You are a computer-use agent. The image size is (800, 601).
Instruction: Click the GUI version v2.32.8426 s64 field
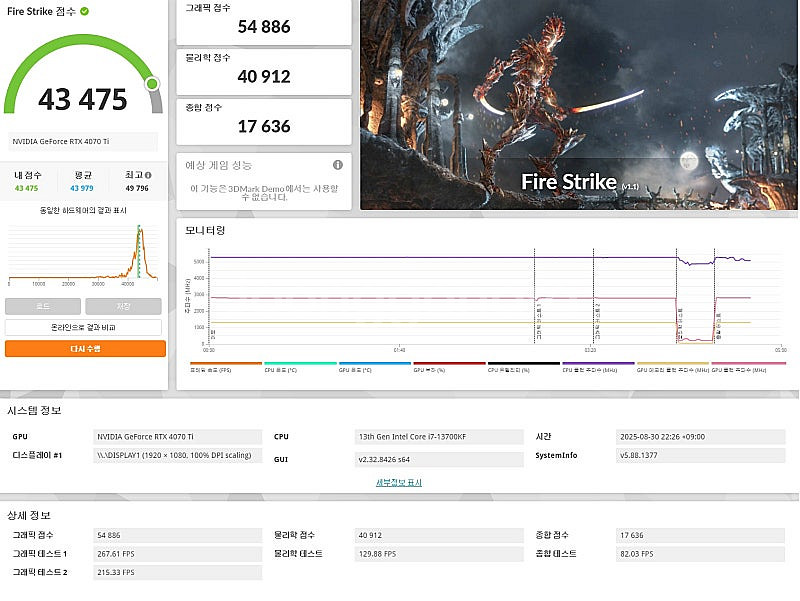439,459
